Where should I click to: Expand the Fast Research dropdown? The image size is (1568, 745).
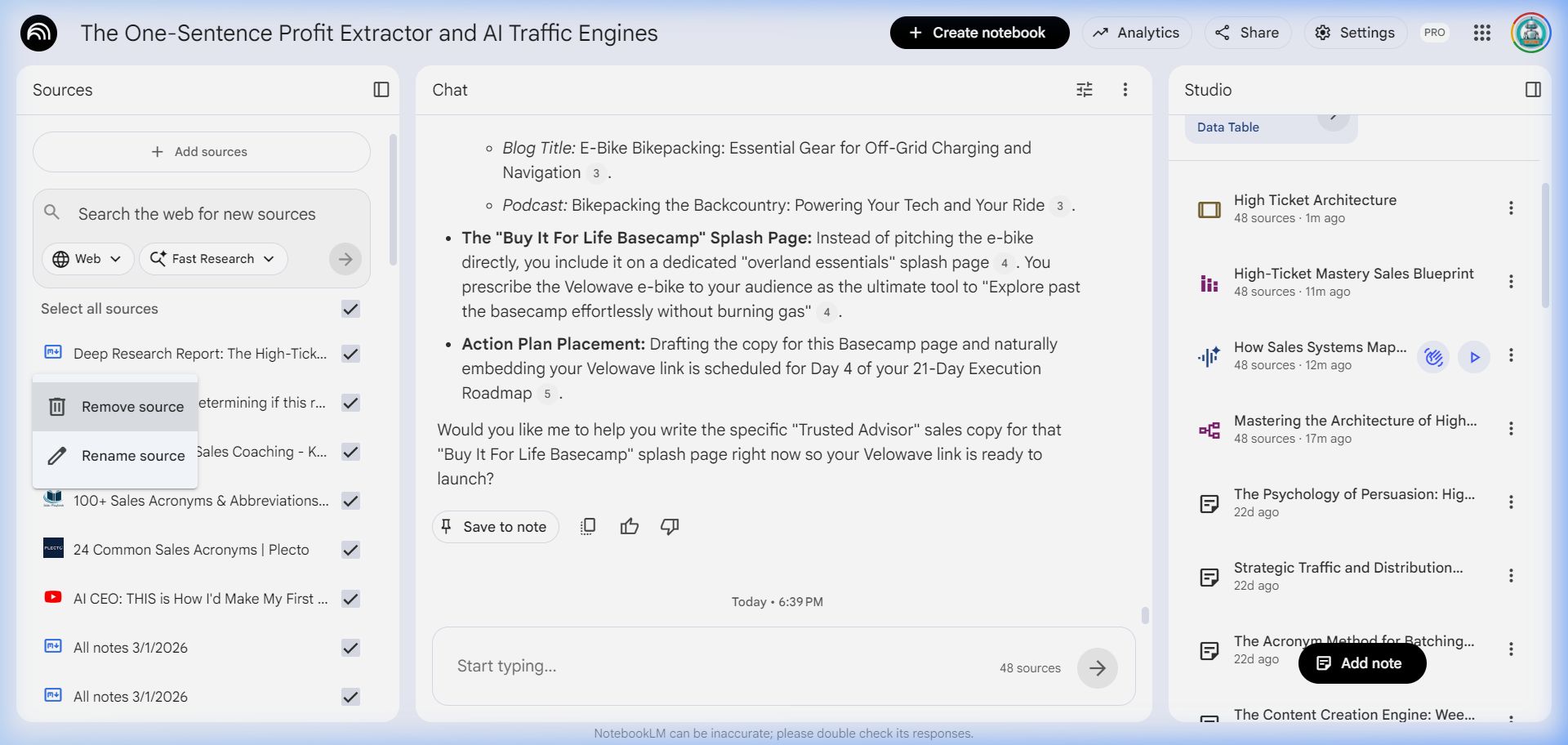(213, 259)
